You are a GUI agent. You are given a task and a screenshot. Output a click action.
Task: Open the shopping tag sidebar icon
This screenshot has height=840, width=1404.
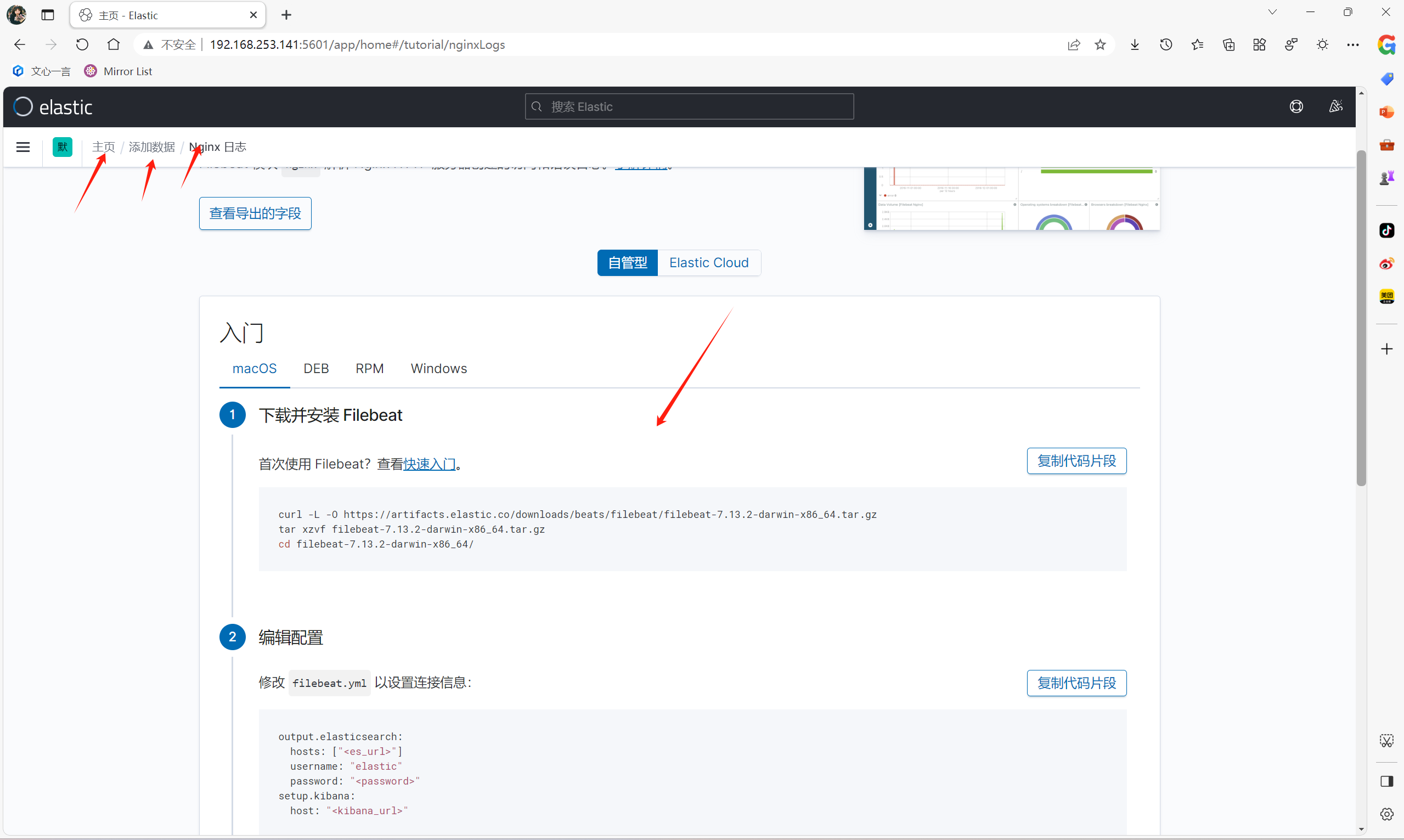point(1386,78)
